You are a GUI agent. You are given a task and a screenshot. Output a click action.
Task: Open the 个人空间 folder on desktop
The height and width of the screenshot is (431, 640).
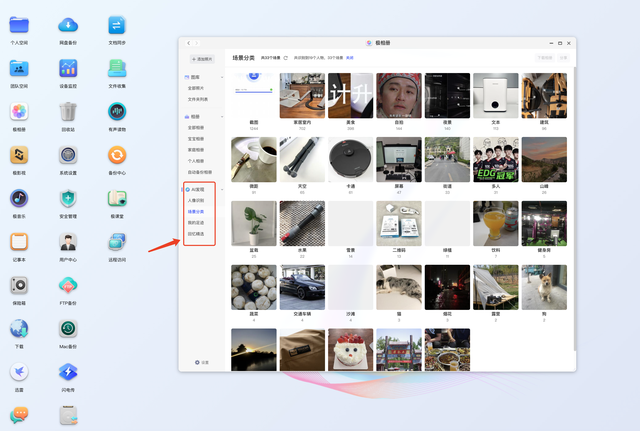coord(19,25)
